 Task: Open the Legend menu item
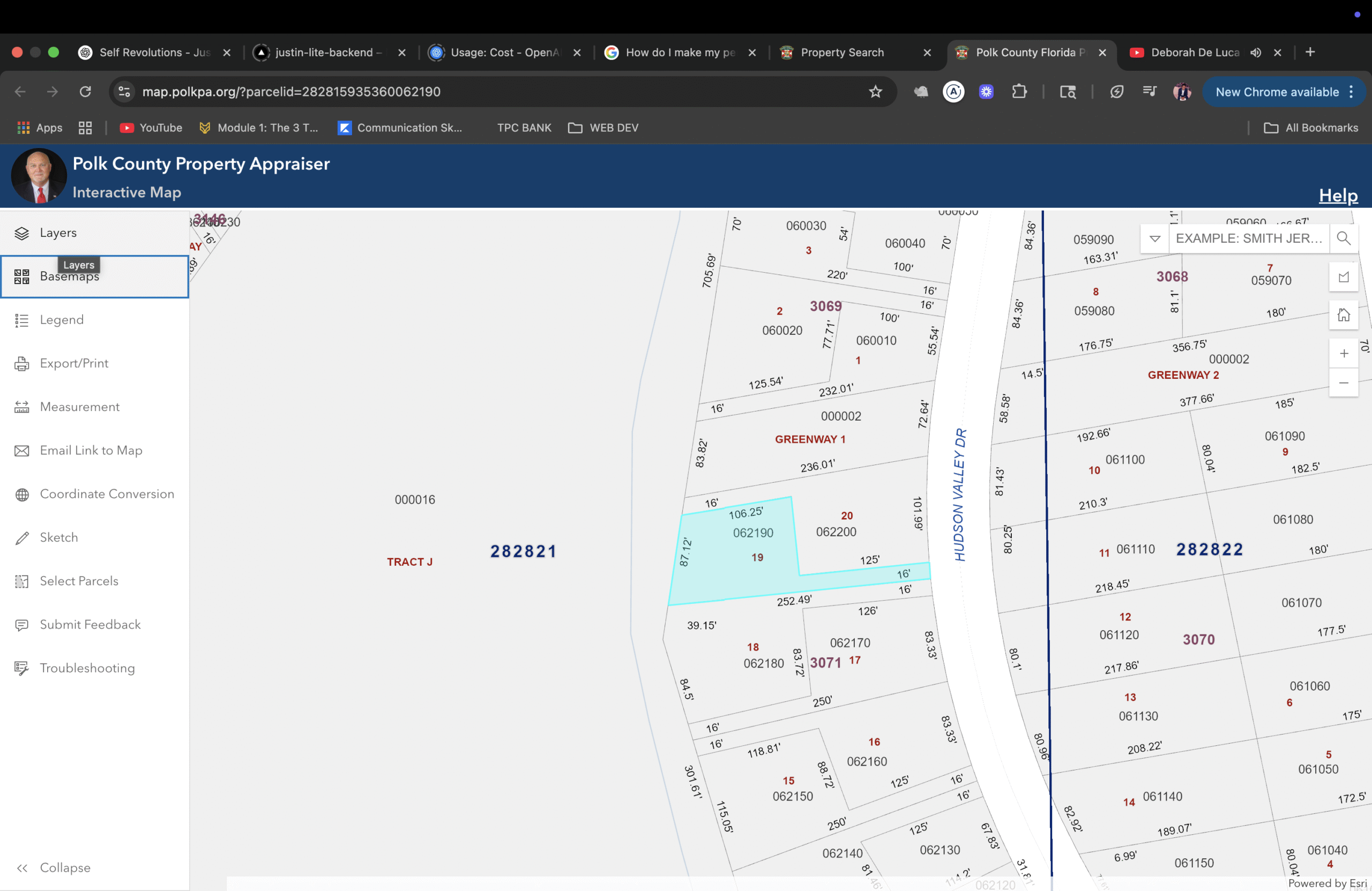[x=62, y=320]
